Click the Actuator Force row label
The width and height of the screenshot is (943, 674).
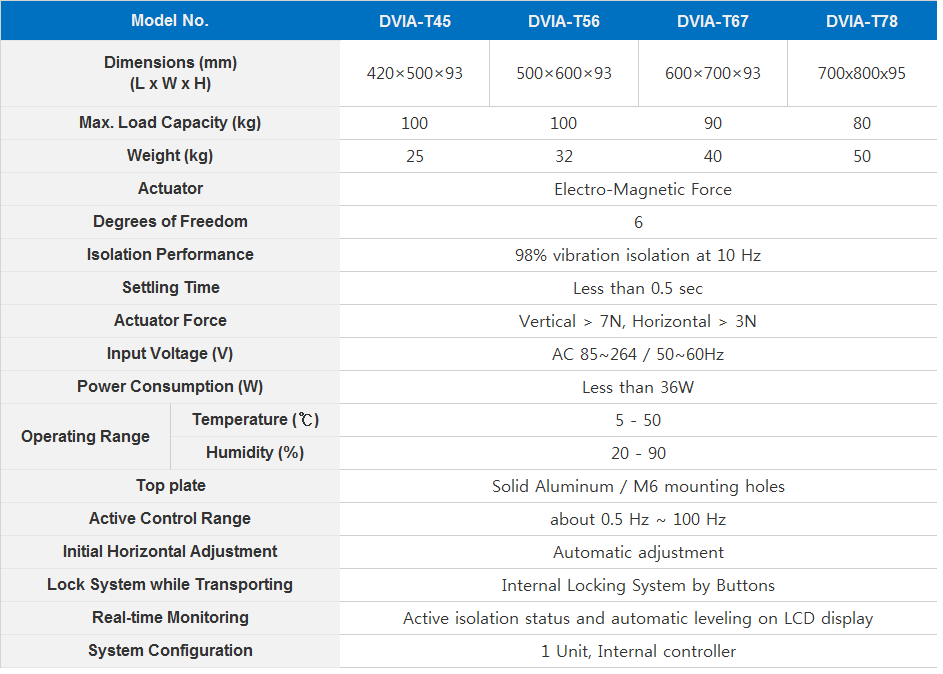(x=170, y=321)
